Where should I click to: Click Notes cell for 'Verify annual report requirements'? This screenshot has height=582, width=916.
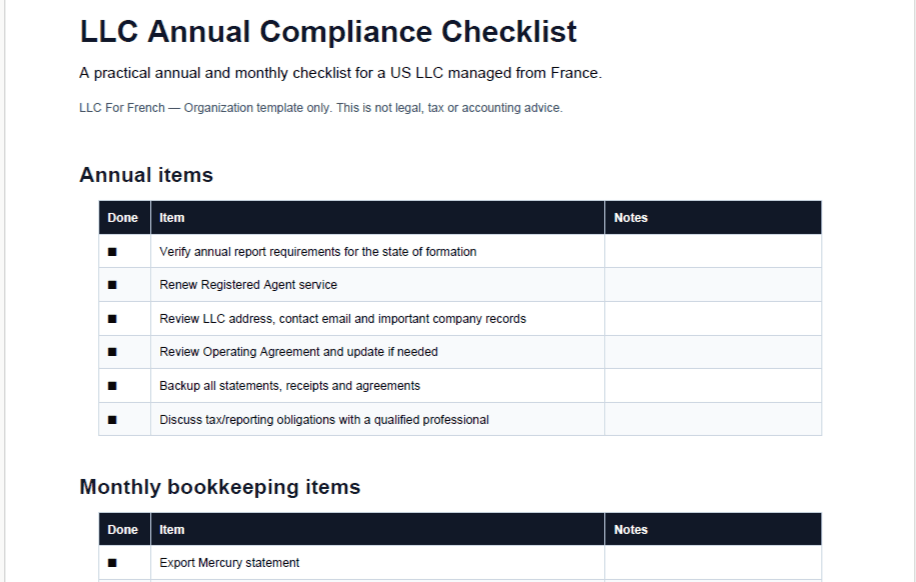click(x=713, y=251)
